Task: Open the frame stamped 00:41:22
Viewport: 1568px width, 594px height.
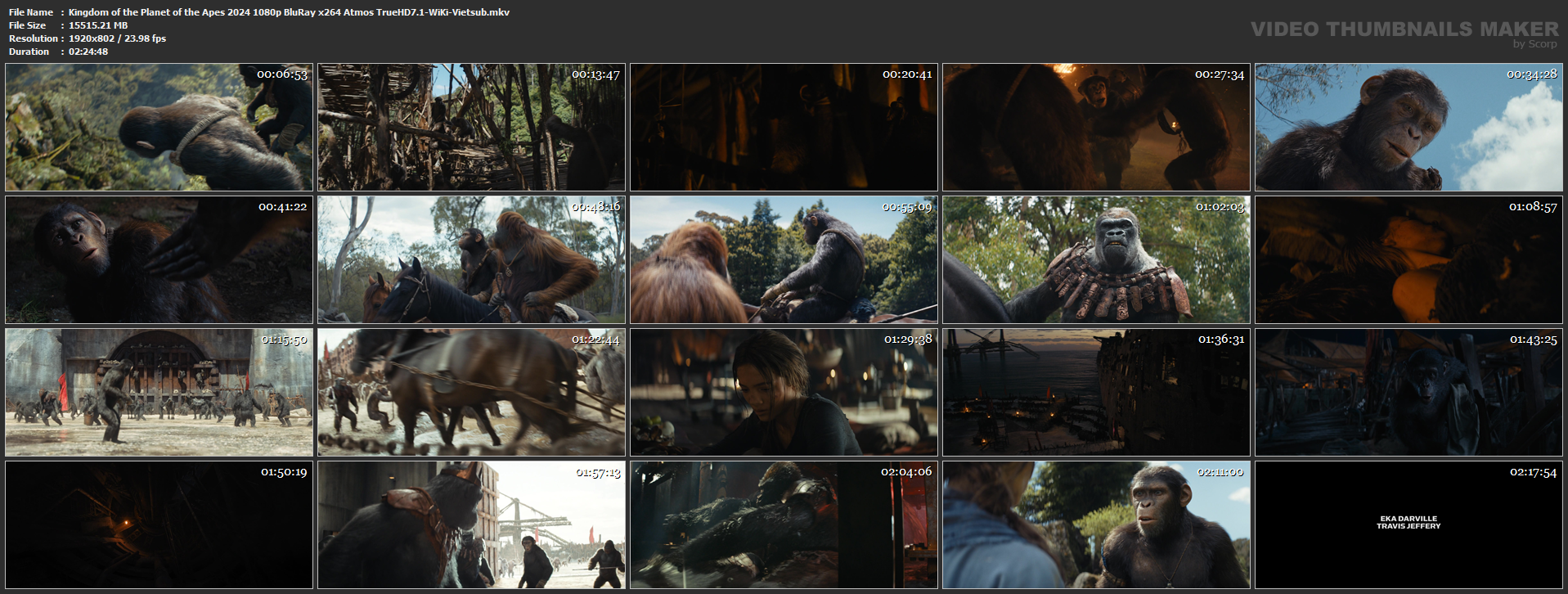Action: [x=159, y=260]
